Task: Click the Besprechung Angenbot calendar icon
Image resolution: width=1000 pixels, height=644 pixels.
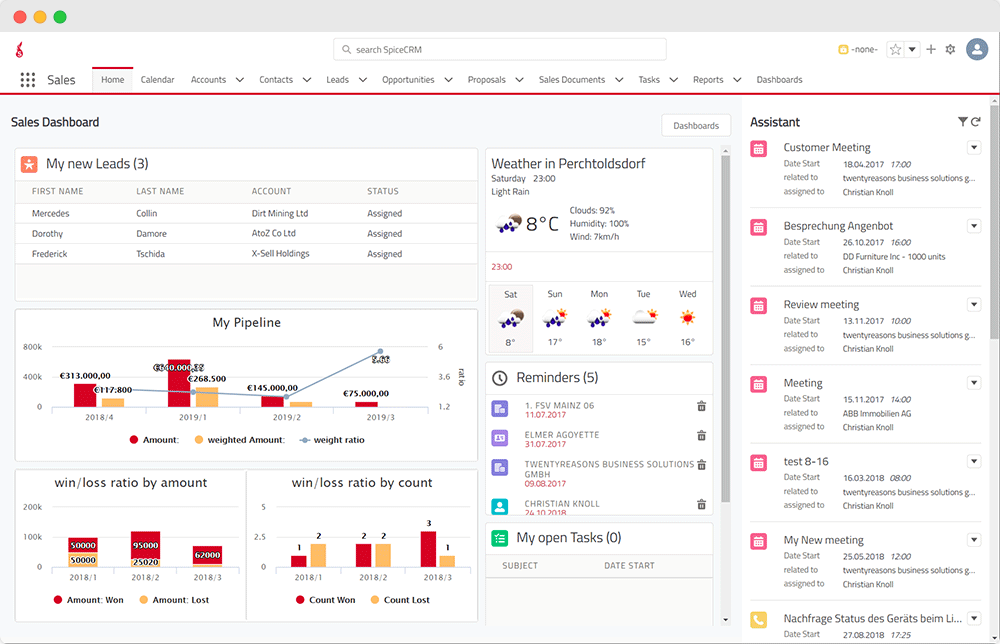Action: tap(758, 228)
